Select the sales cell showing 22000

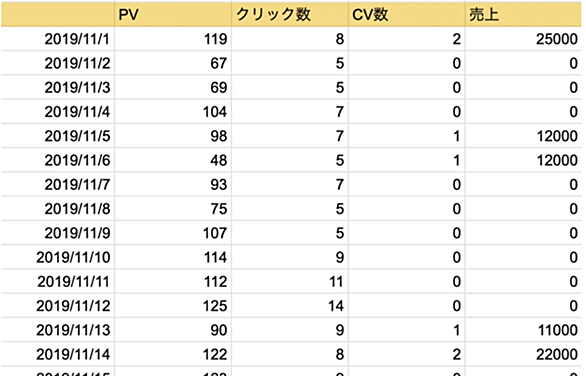point(524,354)
